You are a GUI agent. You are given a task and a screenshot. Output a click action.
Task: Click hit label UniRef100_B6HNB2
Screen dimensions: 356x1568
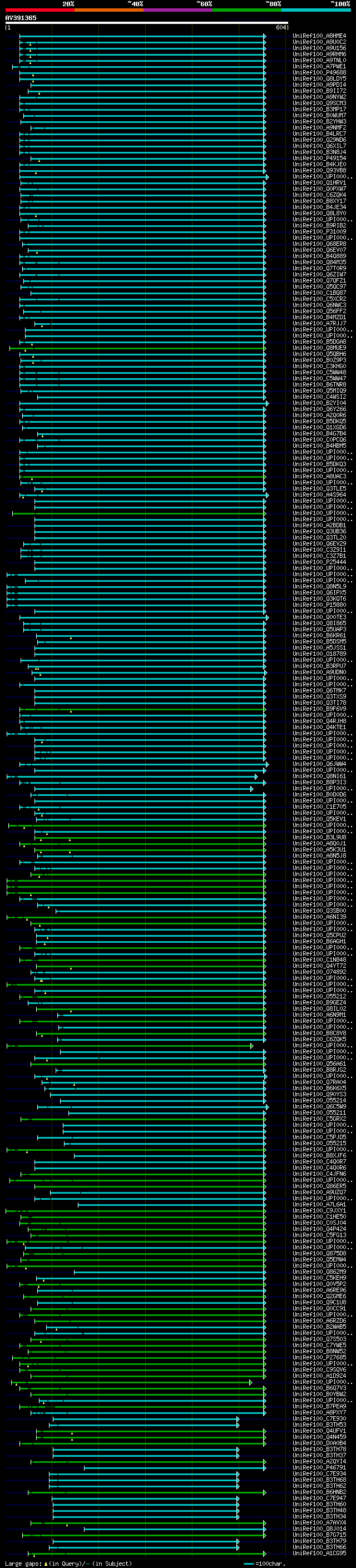click(x=319, y=1492)
